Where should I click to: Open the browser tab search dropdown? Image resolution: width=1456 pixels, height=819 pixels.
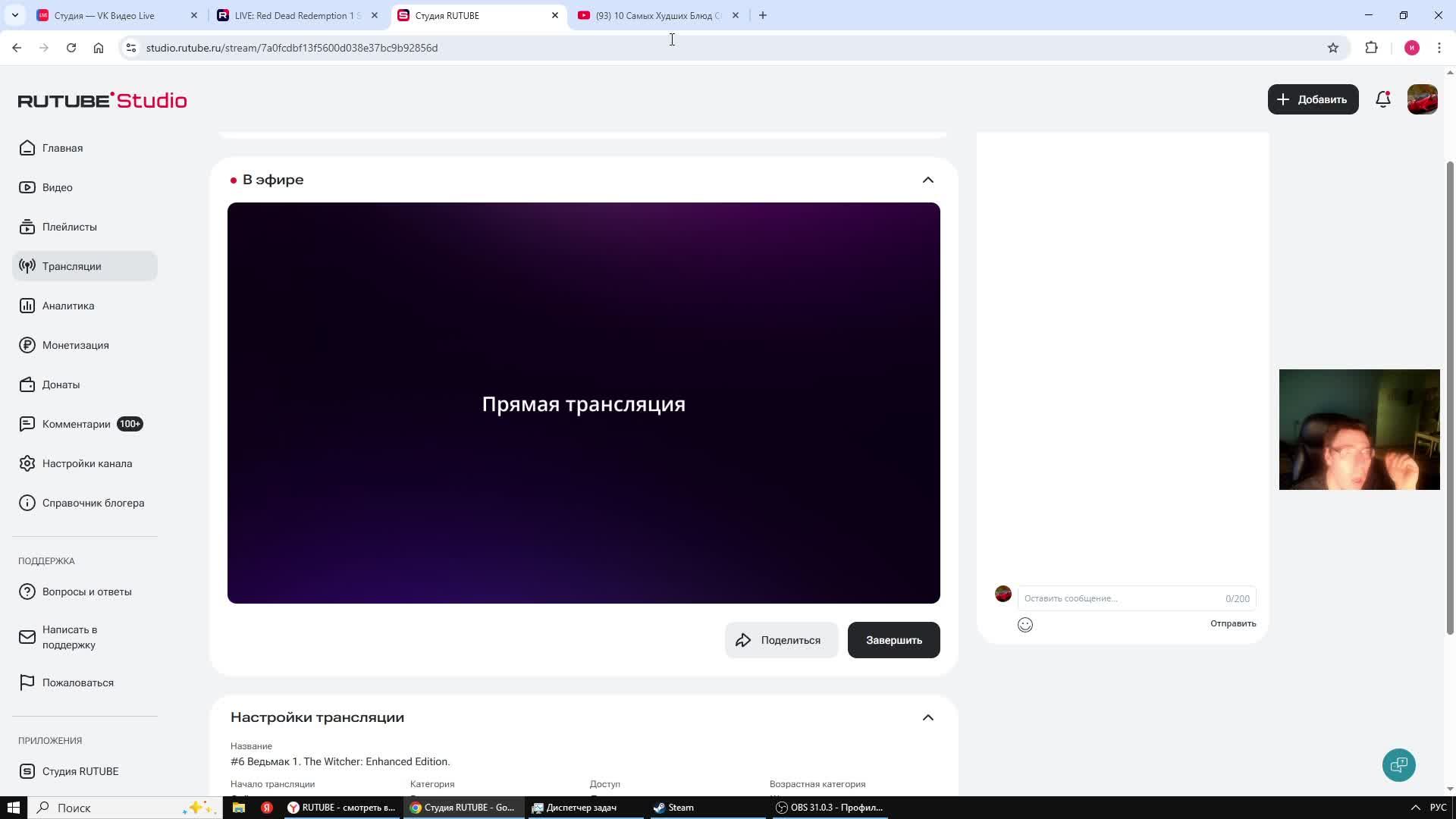14,15
